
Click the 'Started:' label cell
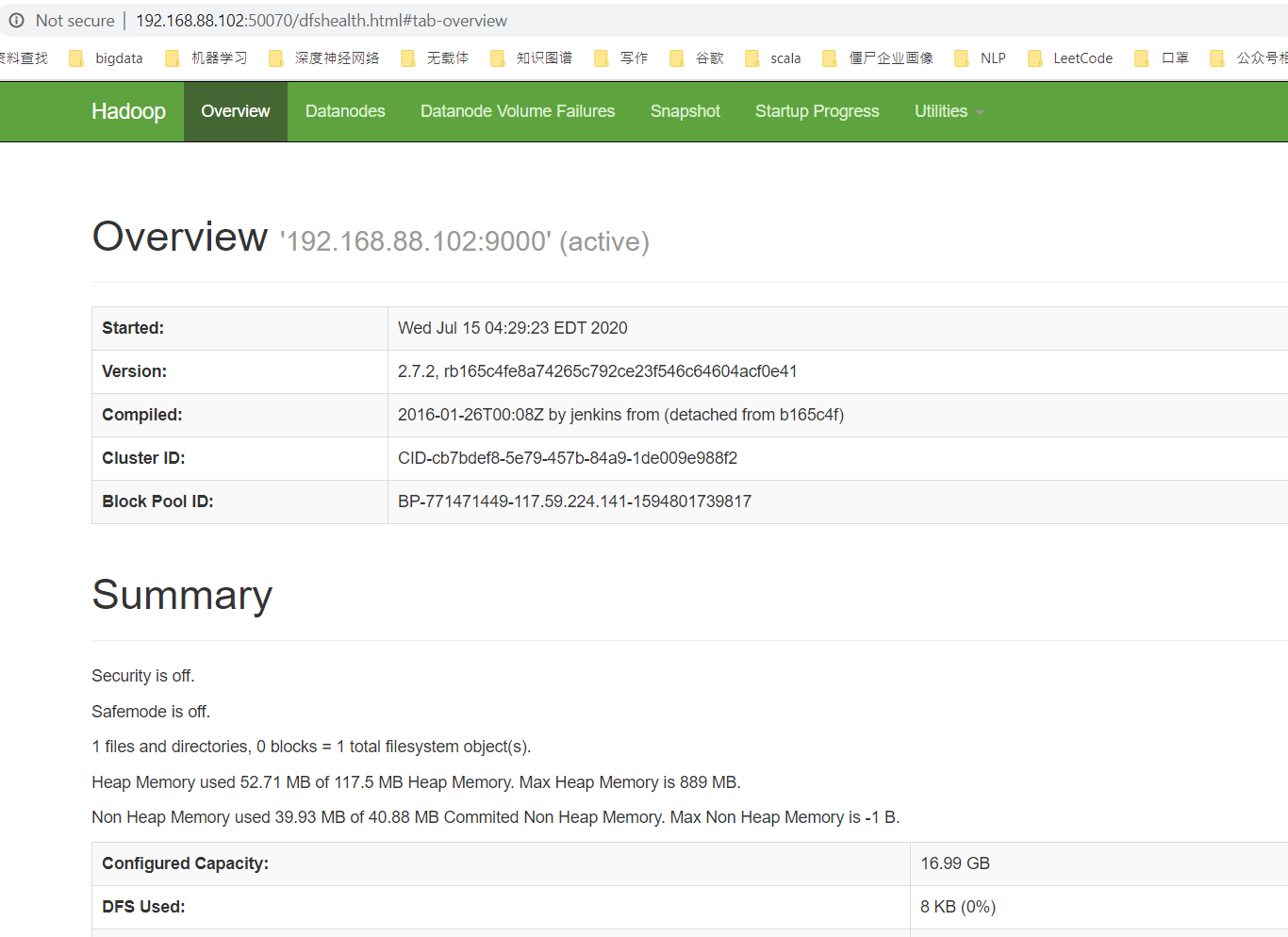coord(239,328)
